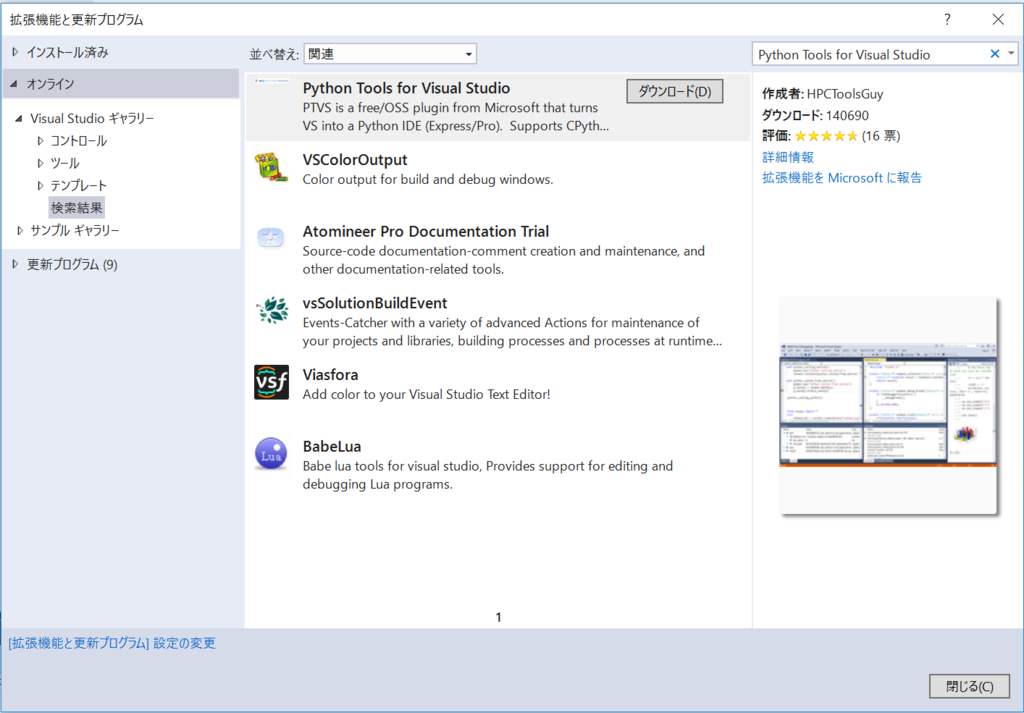Click the vsSolutionBuildEvent leaf icon

272,310
